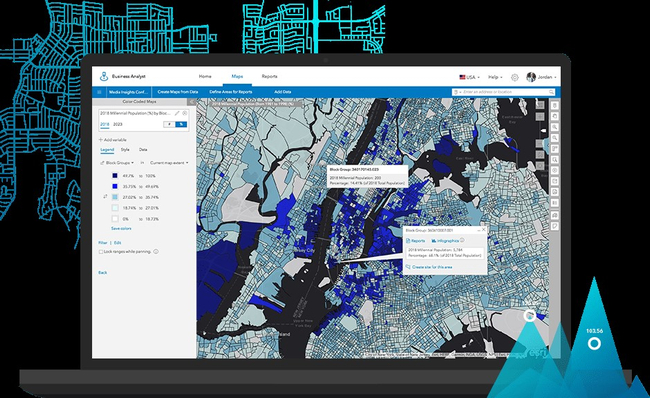Open the settings gear icon
650x398 pixels.
[514, 77]
